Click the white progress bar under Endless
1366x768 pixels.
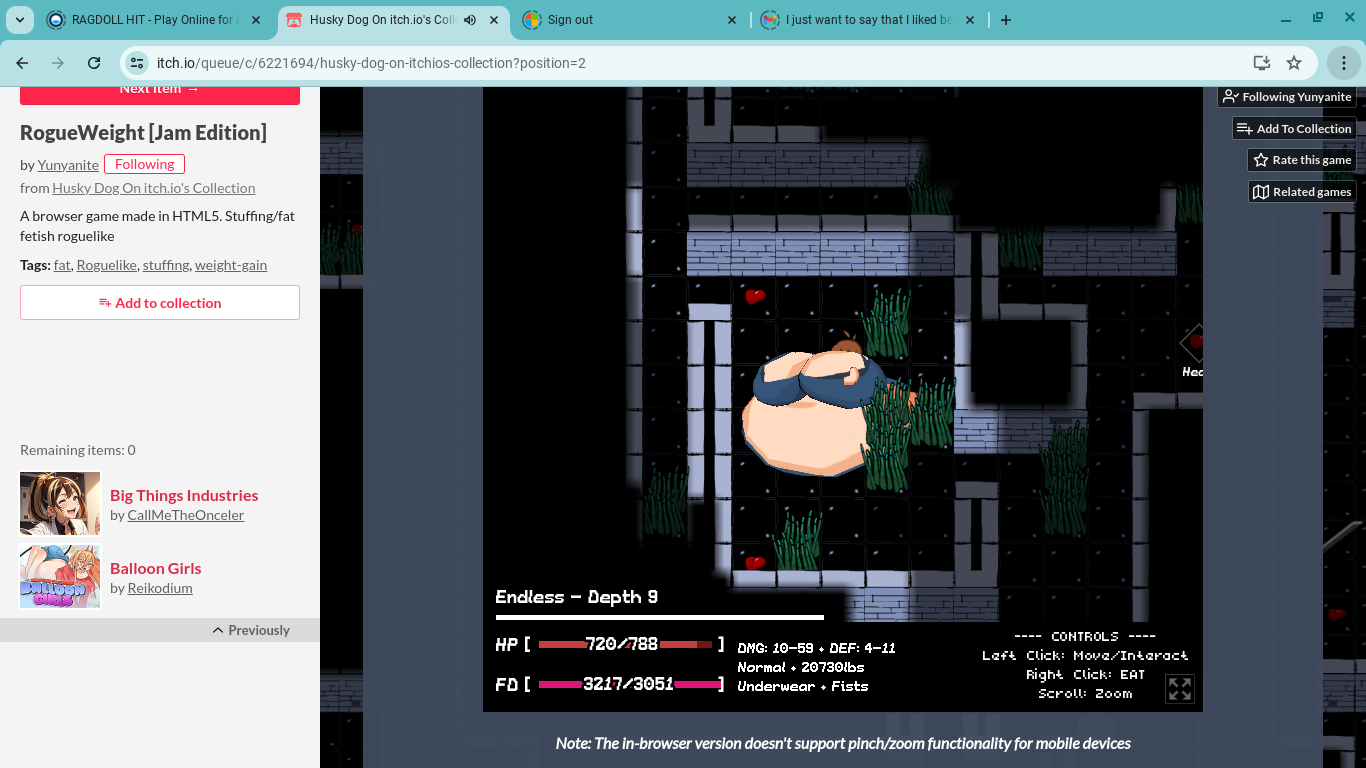tap(660, 617)
